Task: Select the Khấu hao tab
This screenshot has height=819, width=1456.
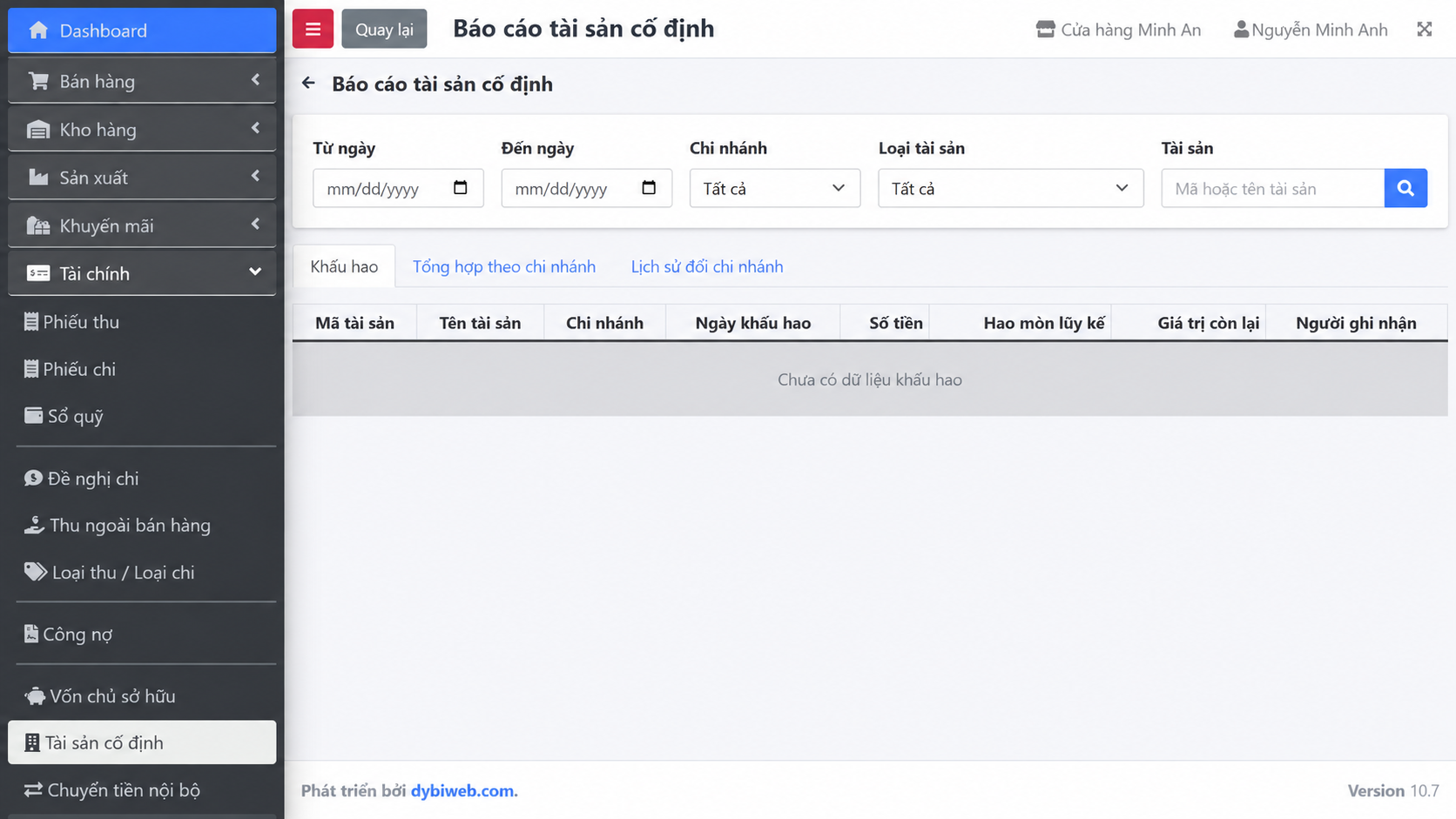Action: tap(344, 266)
